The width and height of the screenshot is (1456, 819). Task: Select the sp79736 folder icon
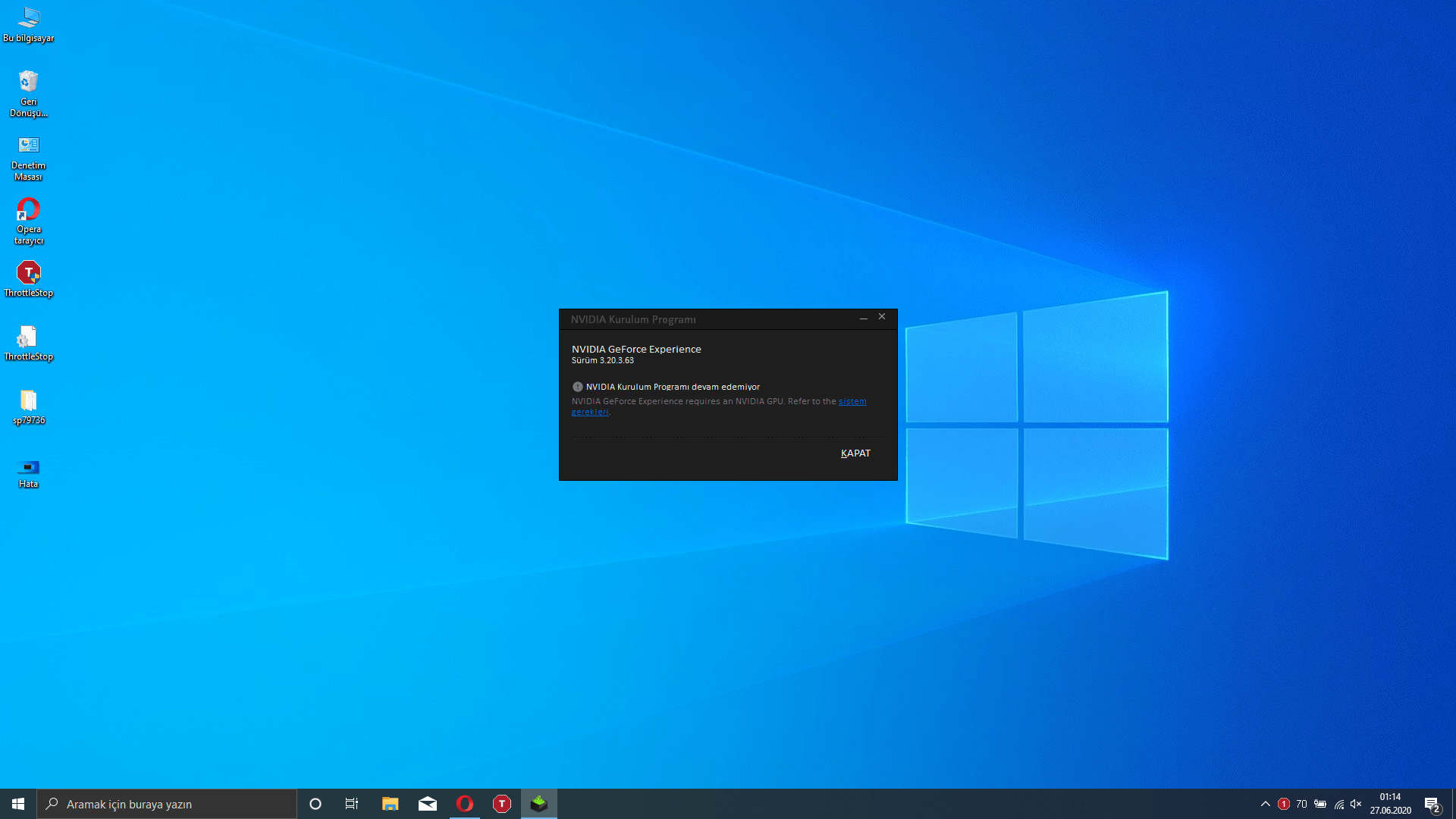pos(29,406)
